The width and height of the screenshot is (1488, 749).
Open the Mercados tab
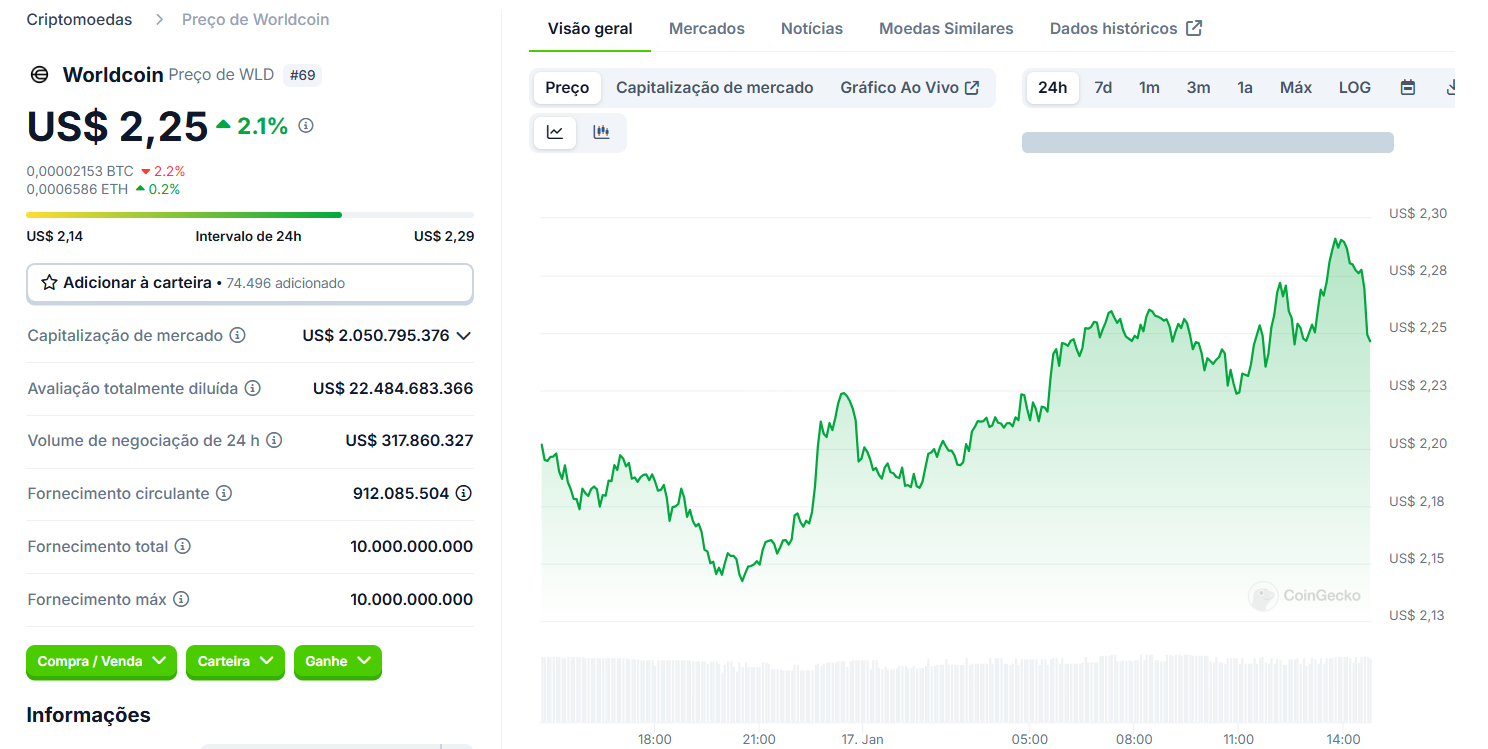[707, 29]
